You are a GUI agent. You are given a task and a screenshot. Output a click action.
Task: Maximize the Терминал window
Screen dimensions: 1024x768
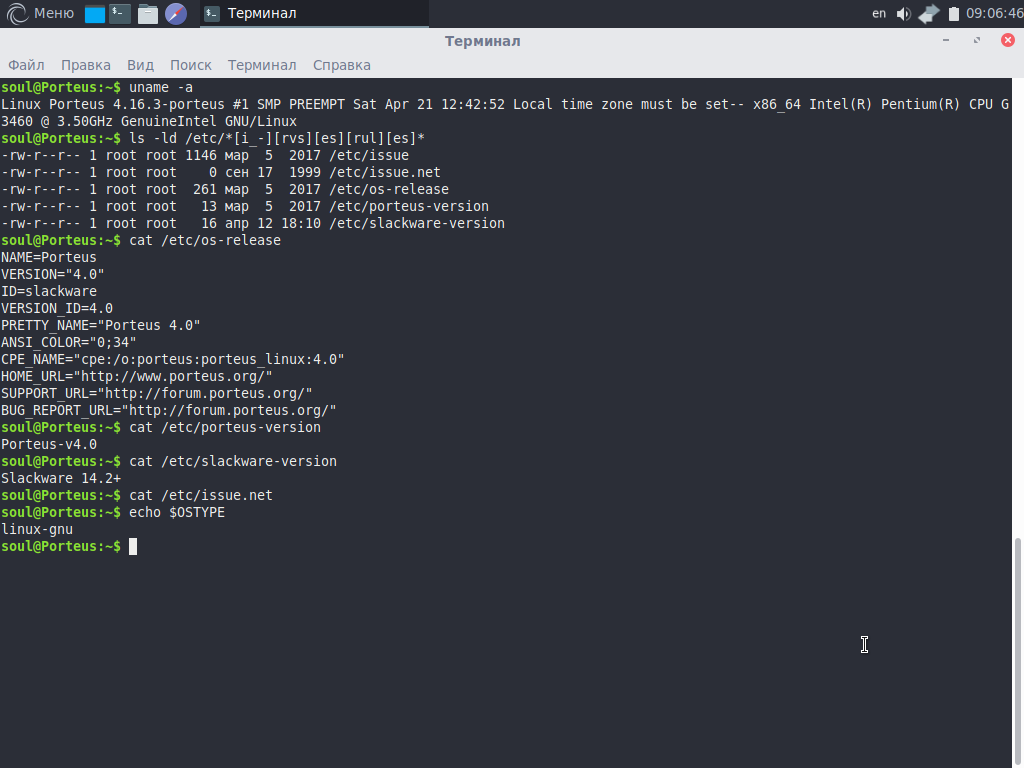pyautogui.click(x=977, y=40)
